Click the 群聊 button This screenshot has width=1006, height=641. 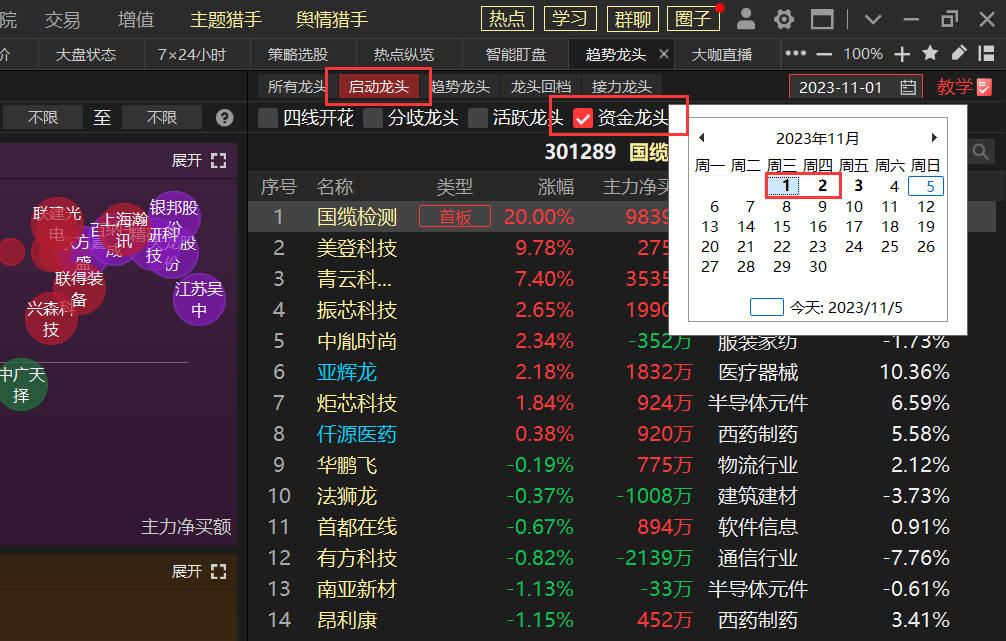point(633,19)
